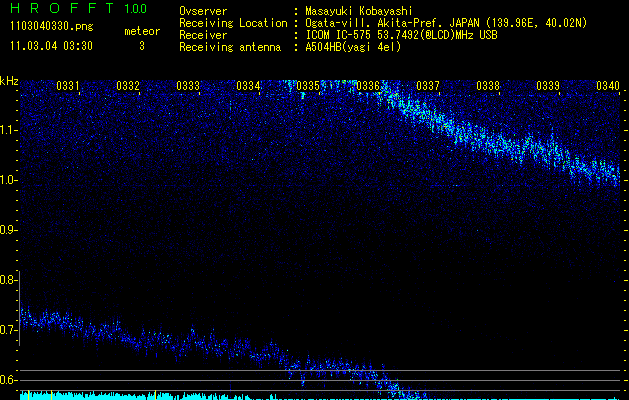Click the 0.7 kHz axis label
This screenshot has width=629, height=400.
7,330
